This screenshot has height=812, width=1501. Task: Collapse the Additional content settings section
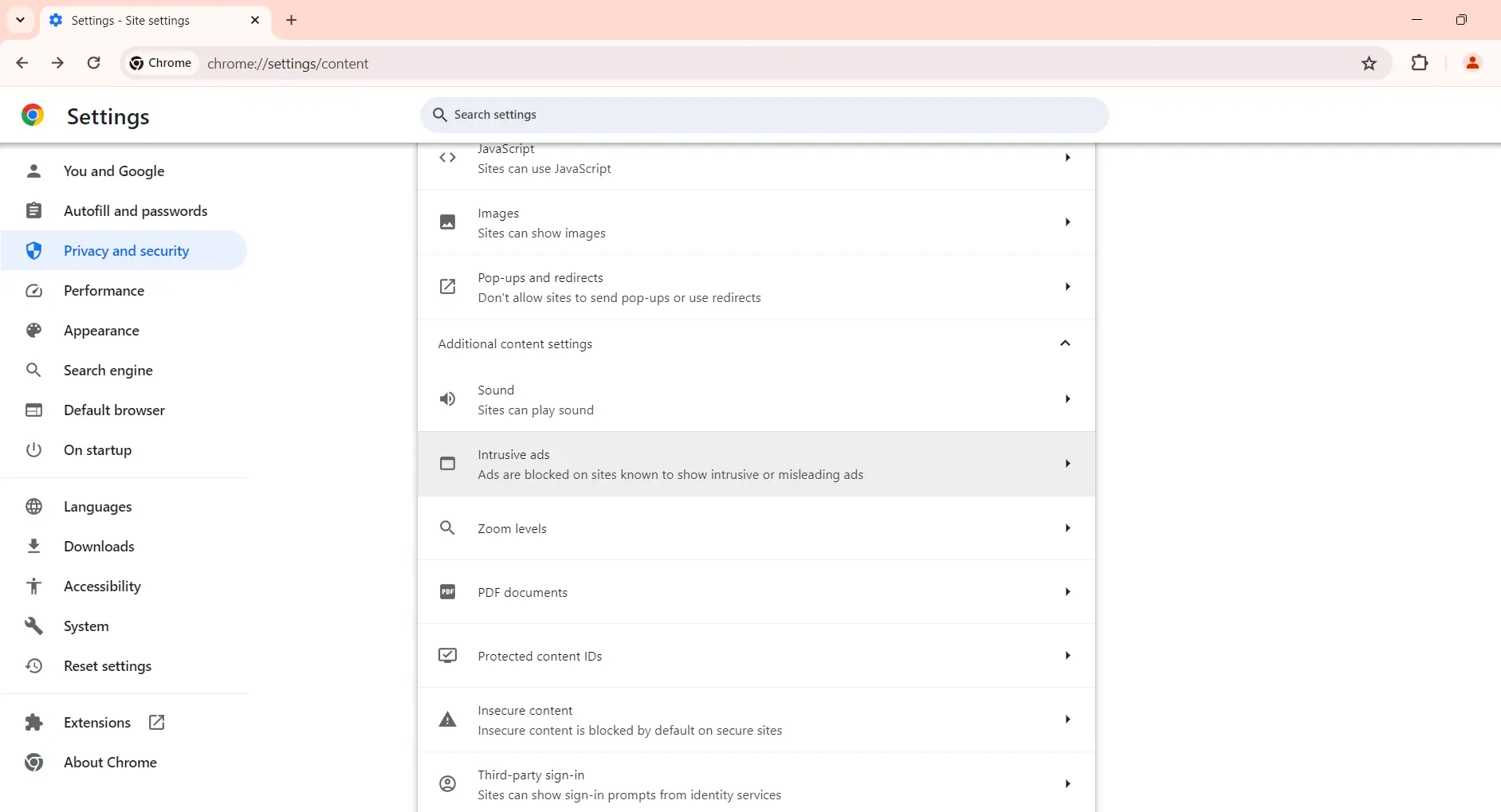coord(1065,343)
